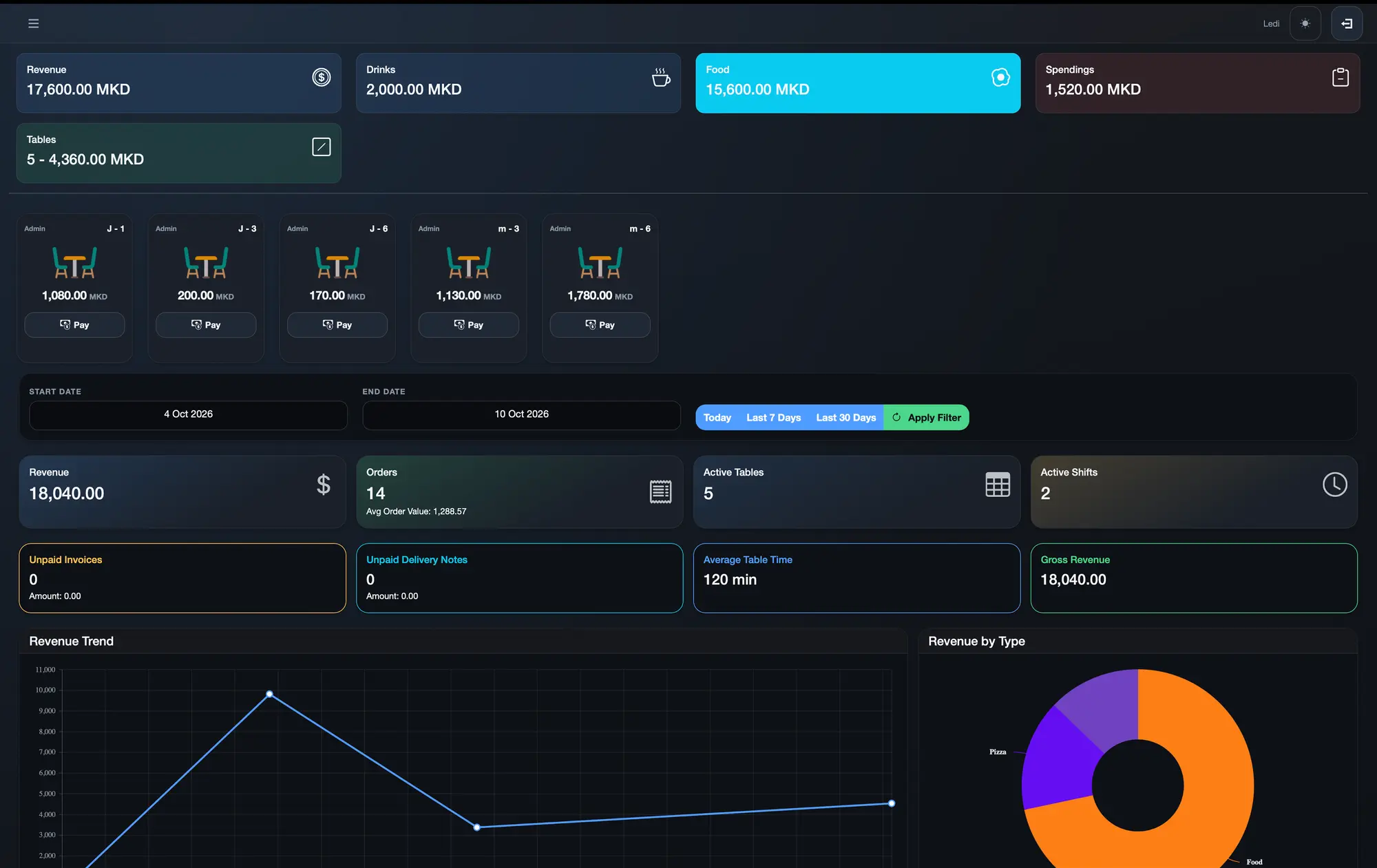Select the Today filter
The width and height of the screenshot is (1377, 868).
[717, 417]
